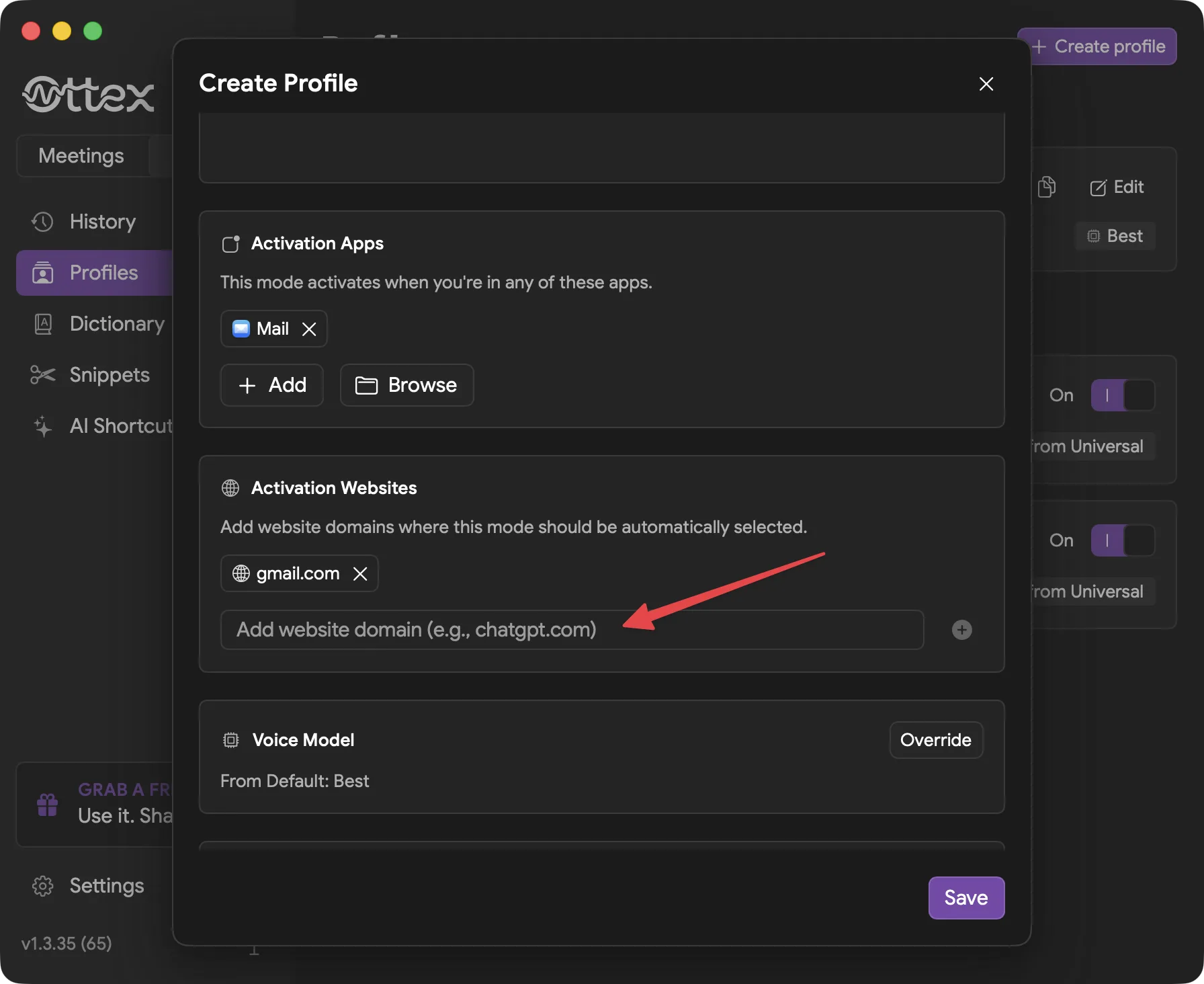Focus the website domain input field

point(572,630)
